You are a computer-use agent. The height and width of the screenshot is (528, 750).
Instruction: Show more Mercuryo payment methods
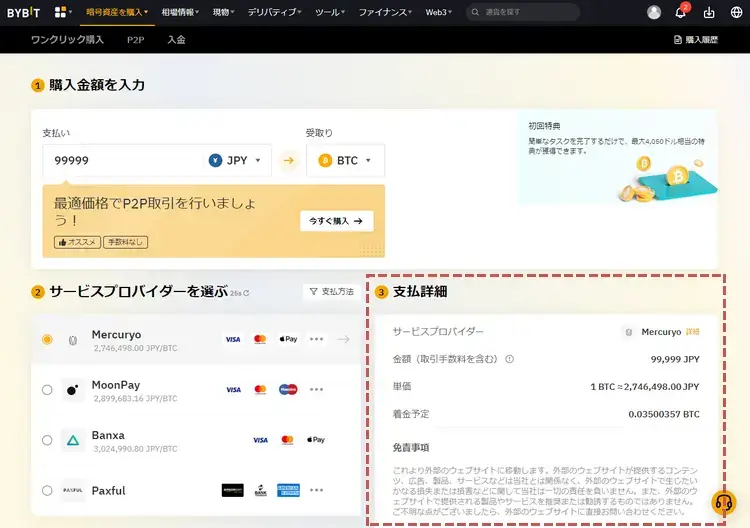pyautogui.click(x=316, y=339)
